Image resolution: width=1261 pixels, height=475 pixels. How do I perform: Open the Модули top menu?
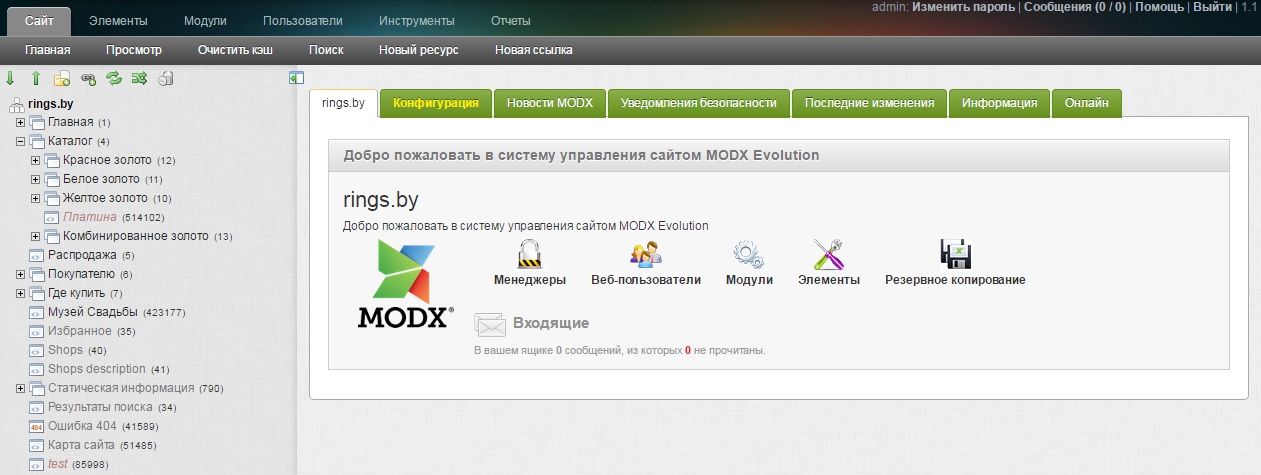coord(206,20)
